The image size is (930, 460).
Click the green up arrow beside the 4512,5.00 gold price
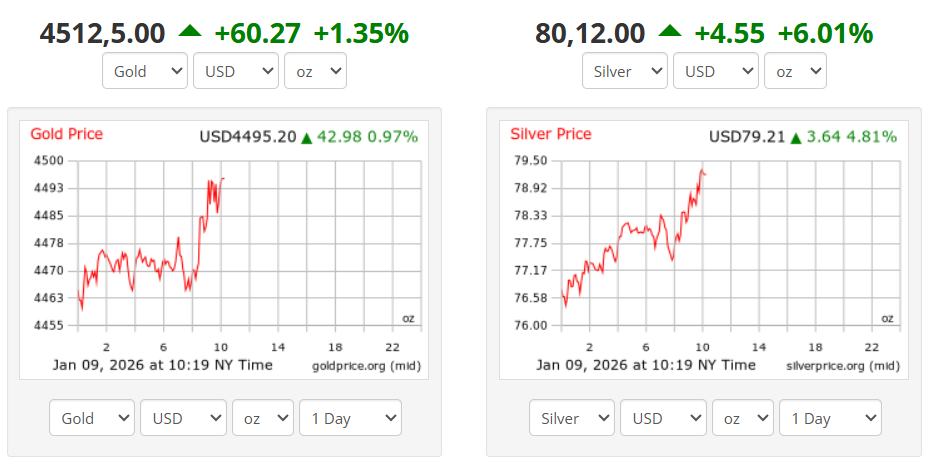(x=190, y=32)
